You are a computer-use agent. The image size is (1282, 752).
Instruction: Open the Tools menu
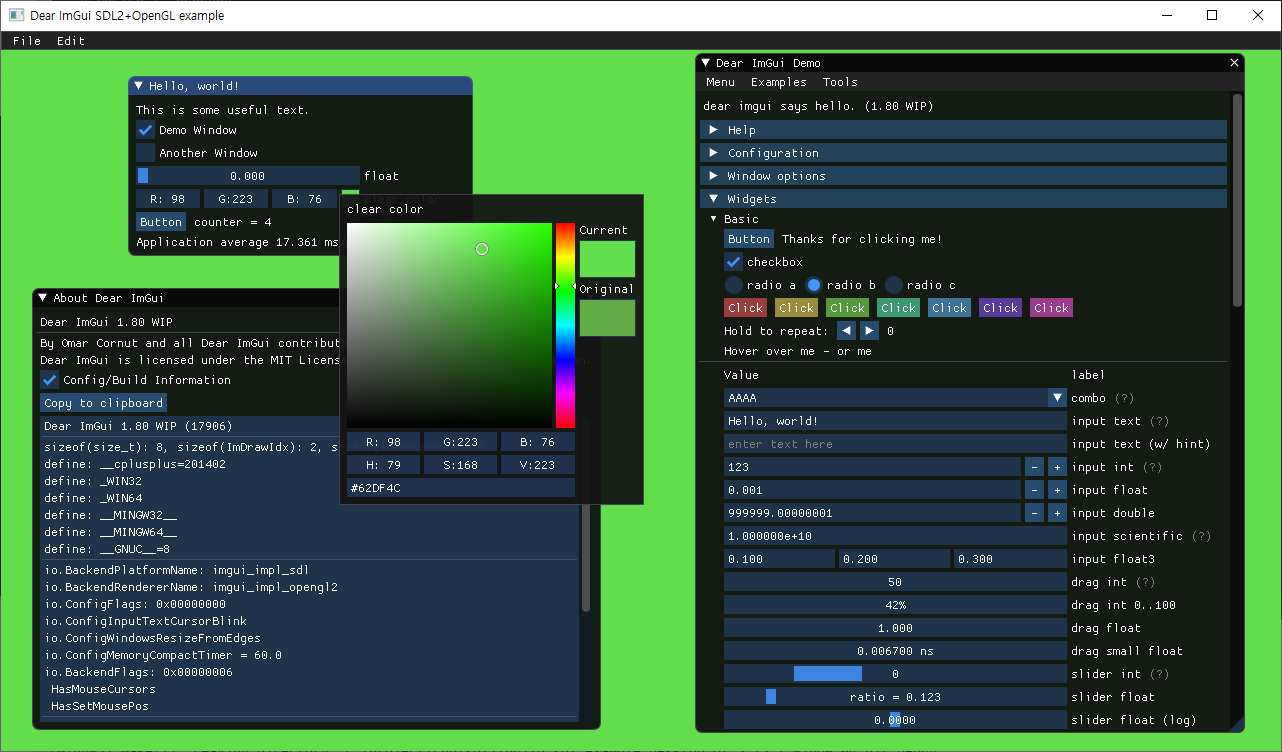click(840, 82)
